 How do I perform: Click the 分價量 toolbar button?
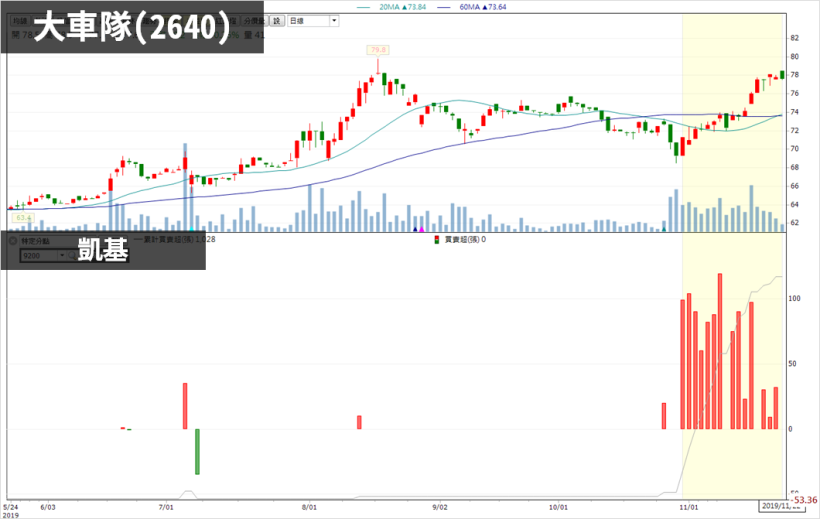coord(254,21)
